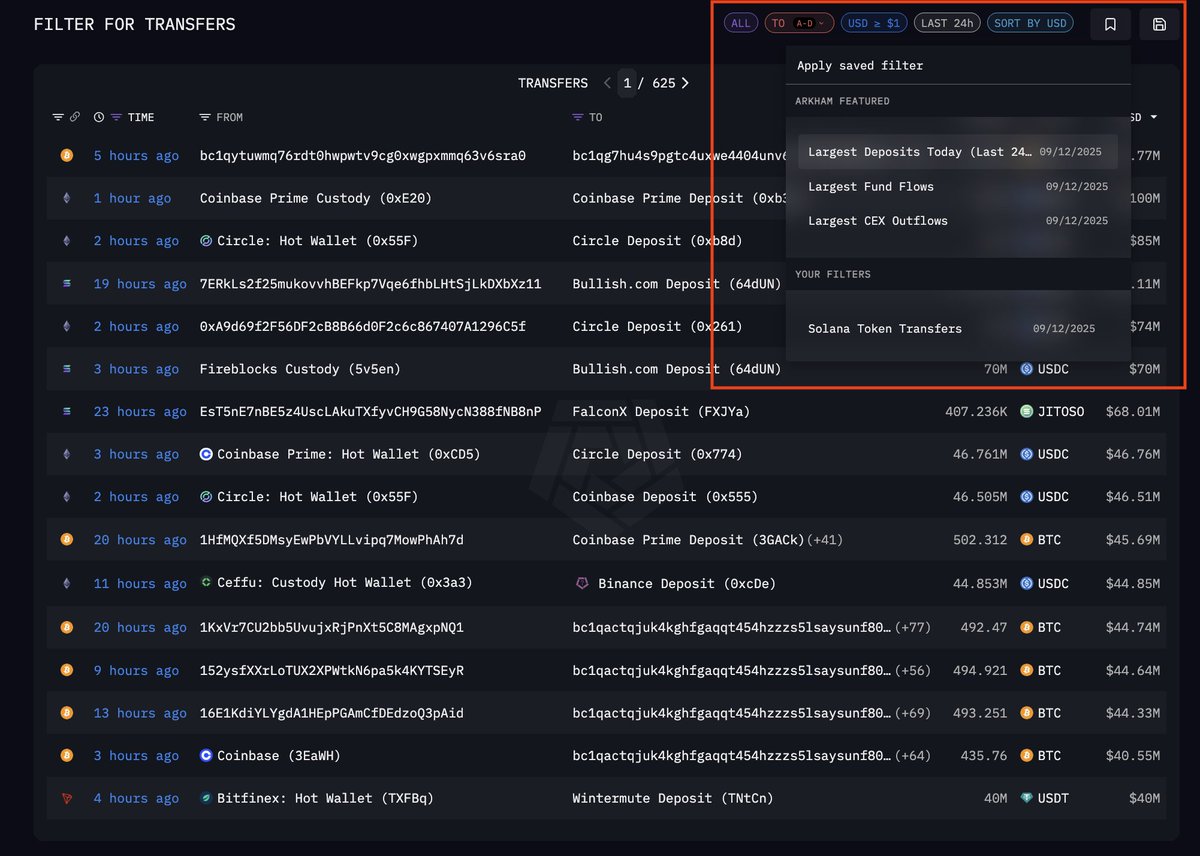Image resolution: width=1200 pixels, height=856 pixels.
Task: Click USDT token icon on $40M row
Action: (1026, 798)
